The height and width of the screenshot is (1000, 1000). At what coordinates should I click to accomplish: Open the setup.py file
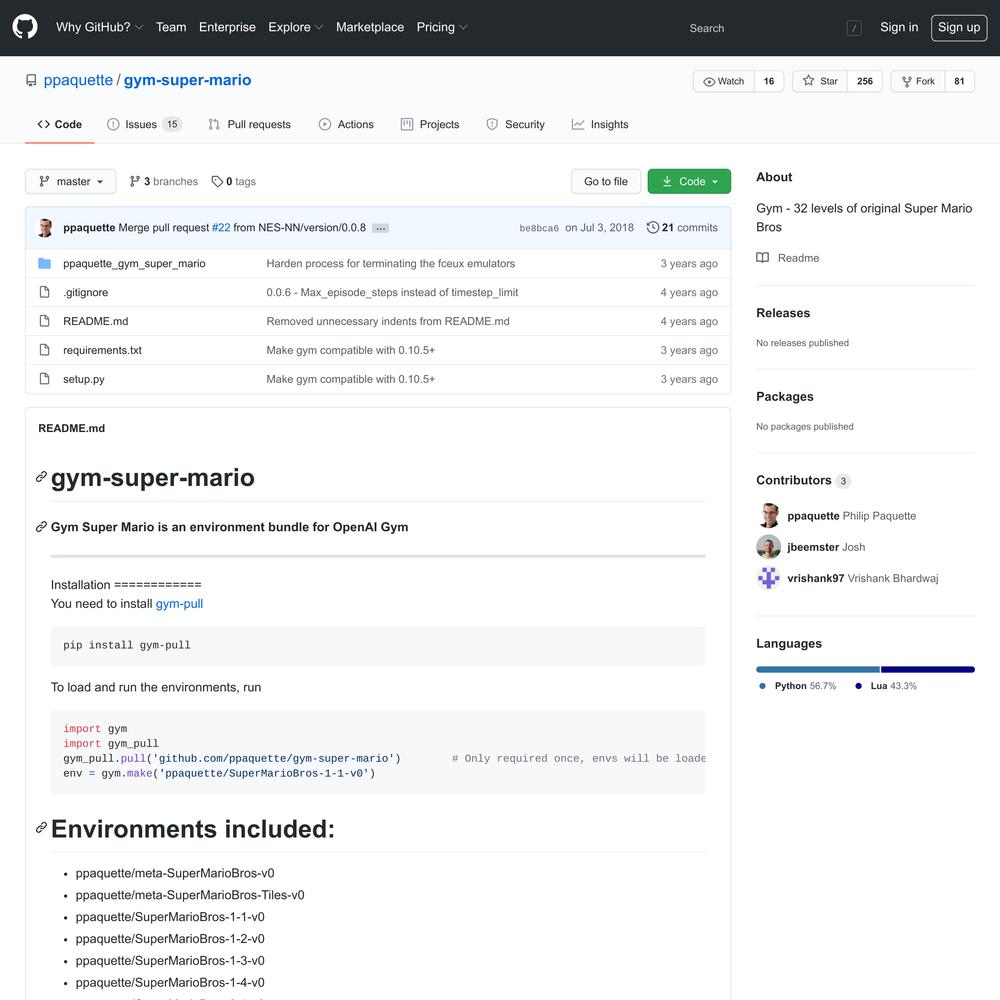tap(84, 379)
